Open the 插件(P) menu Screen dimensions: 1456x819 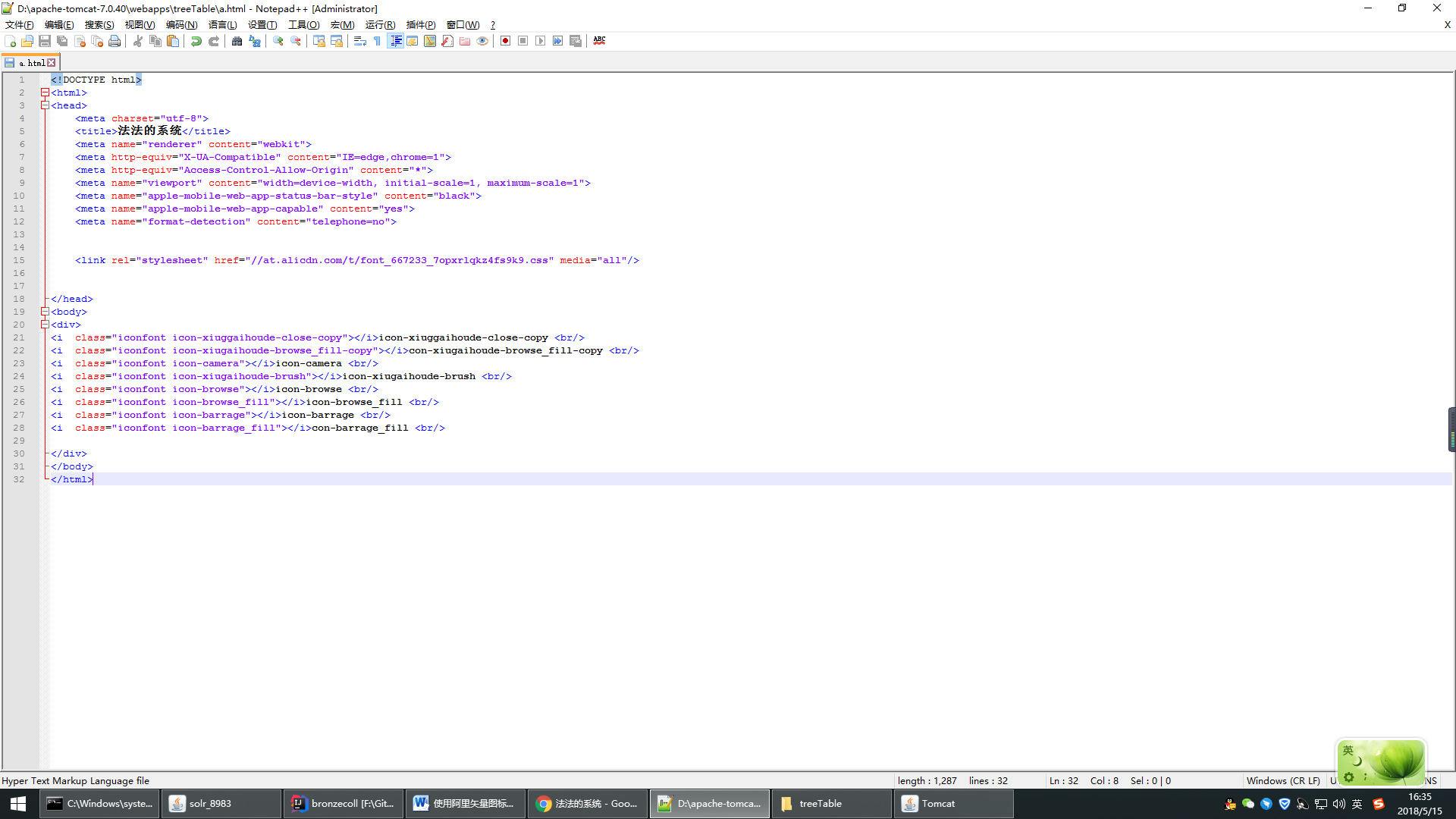(421, 25)
